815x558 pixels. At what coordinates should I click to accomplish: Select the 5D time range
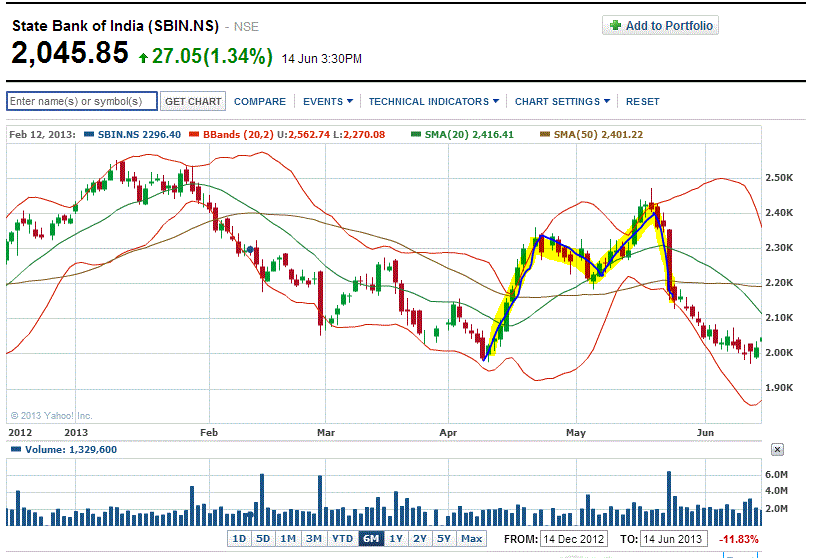point(263,539)
